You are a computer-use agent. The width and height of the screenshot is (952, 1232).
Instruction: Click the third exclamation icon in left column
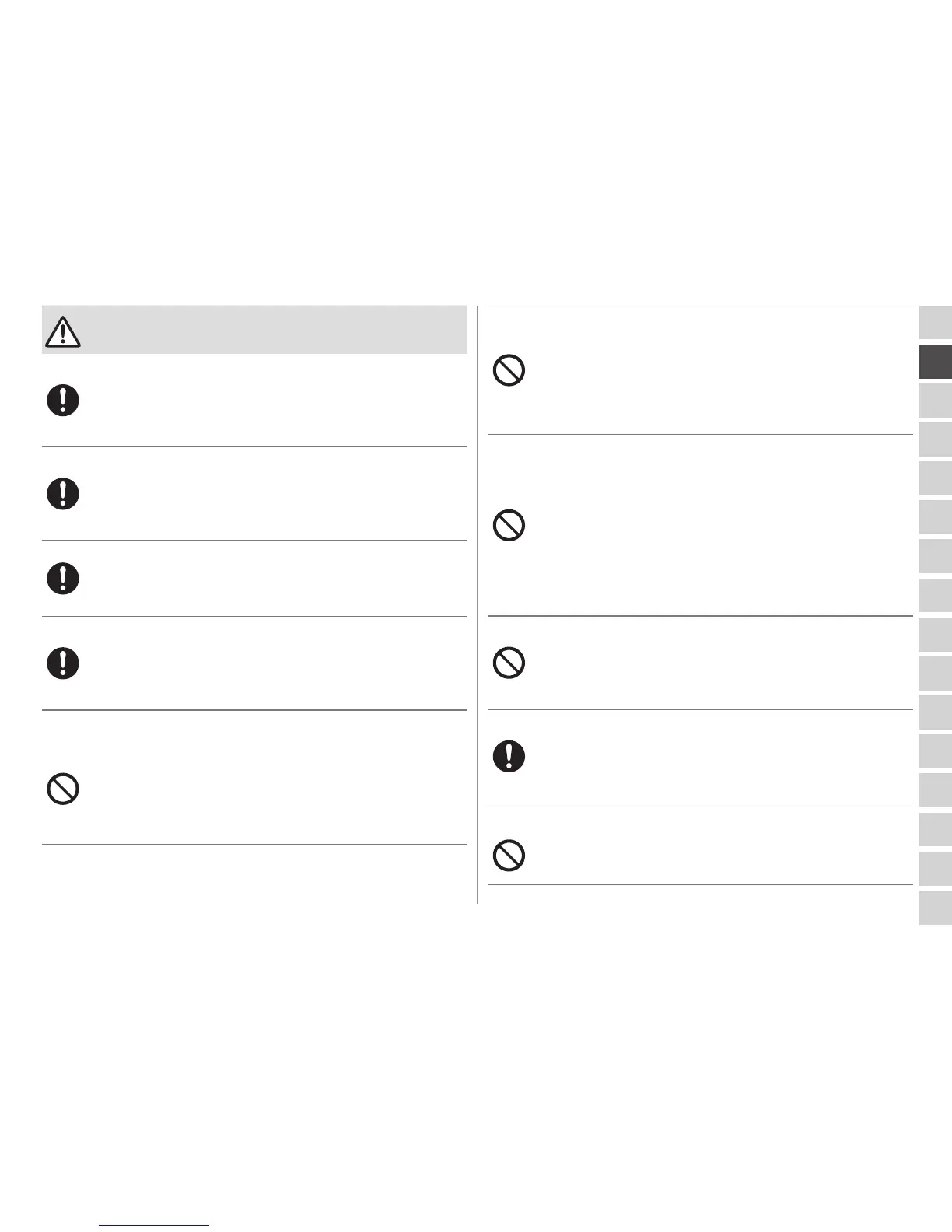(x=63, y=579)
